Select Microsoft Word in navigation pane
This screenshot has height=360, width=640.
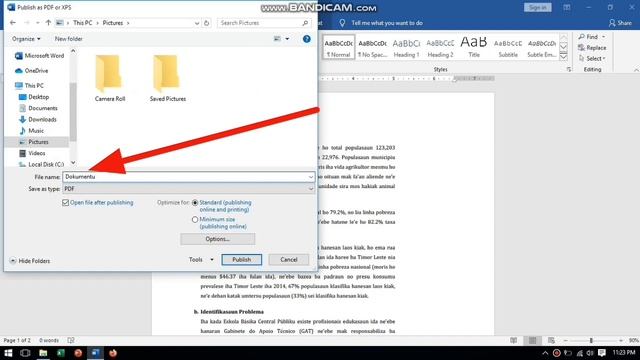(x=40, y=56)
